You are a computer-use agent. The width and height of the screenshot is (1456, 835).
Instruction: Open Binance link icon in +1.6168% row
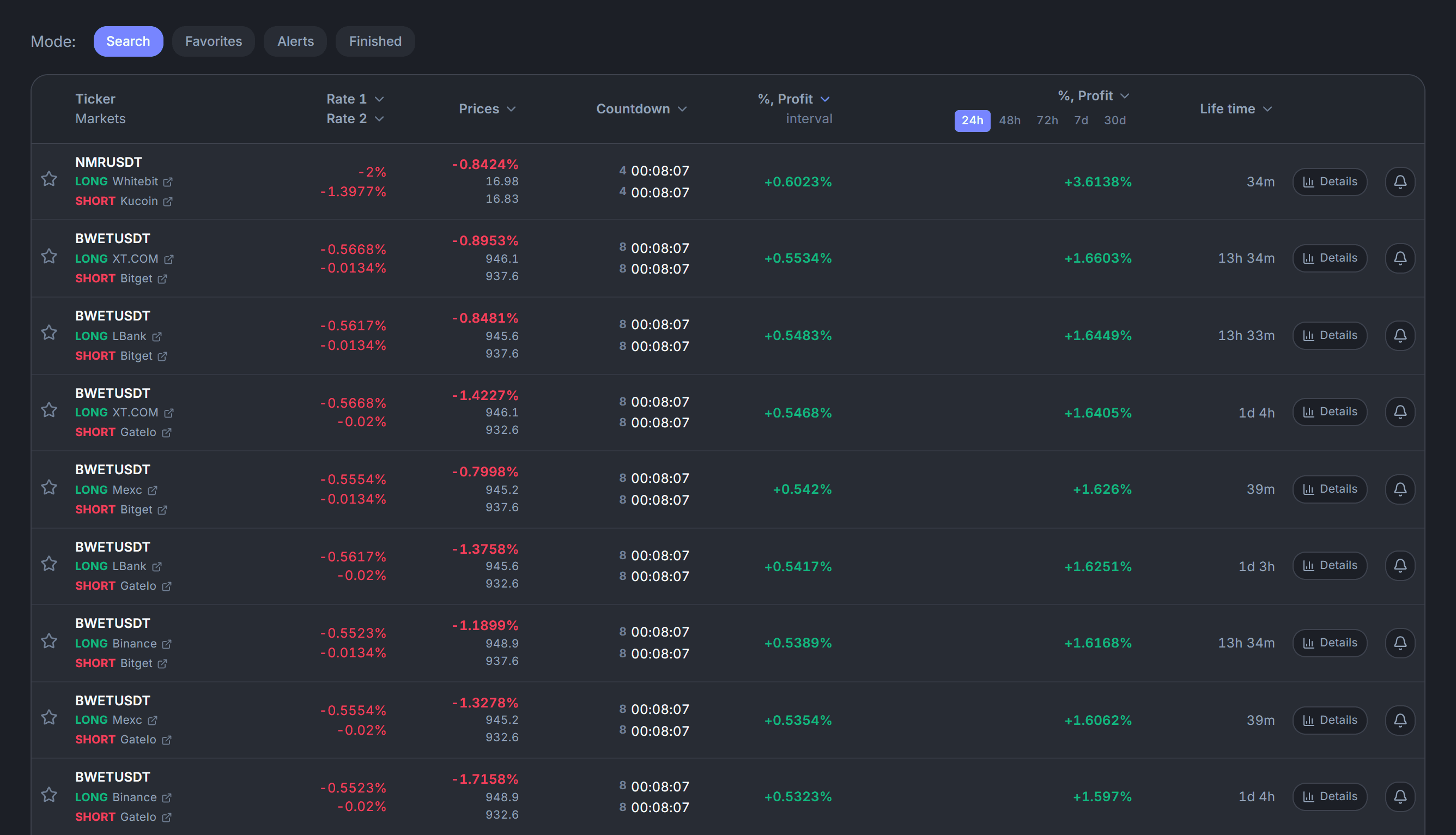point(166,644)
